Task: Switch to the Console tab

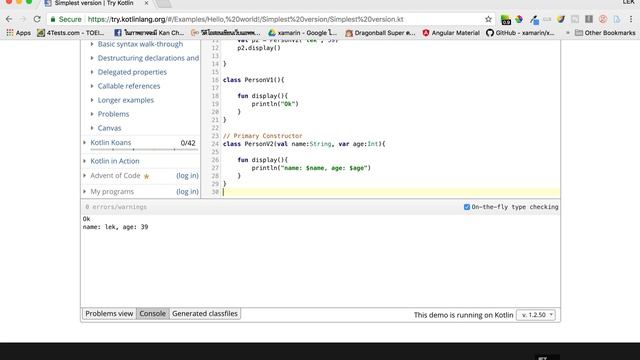Action: [152, 313]
